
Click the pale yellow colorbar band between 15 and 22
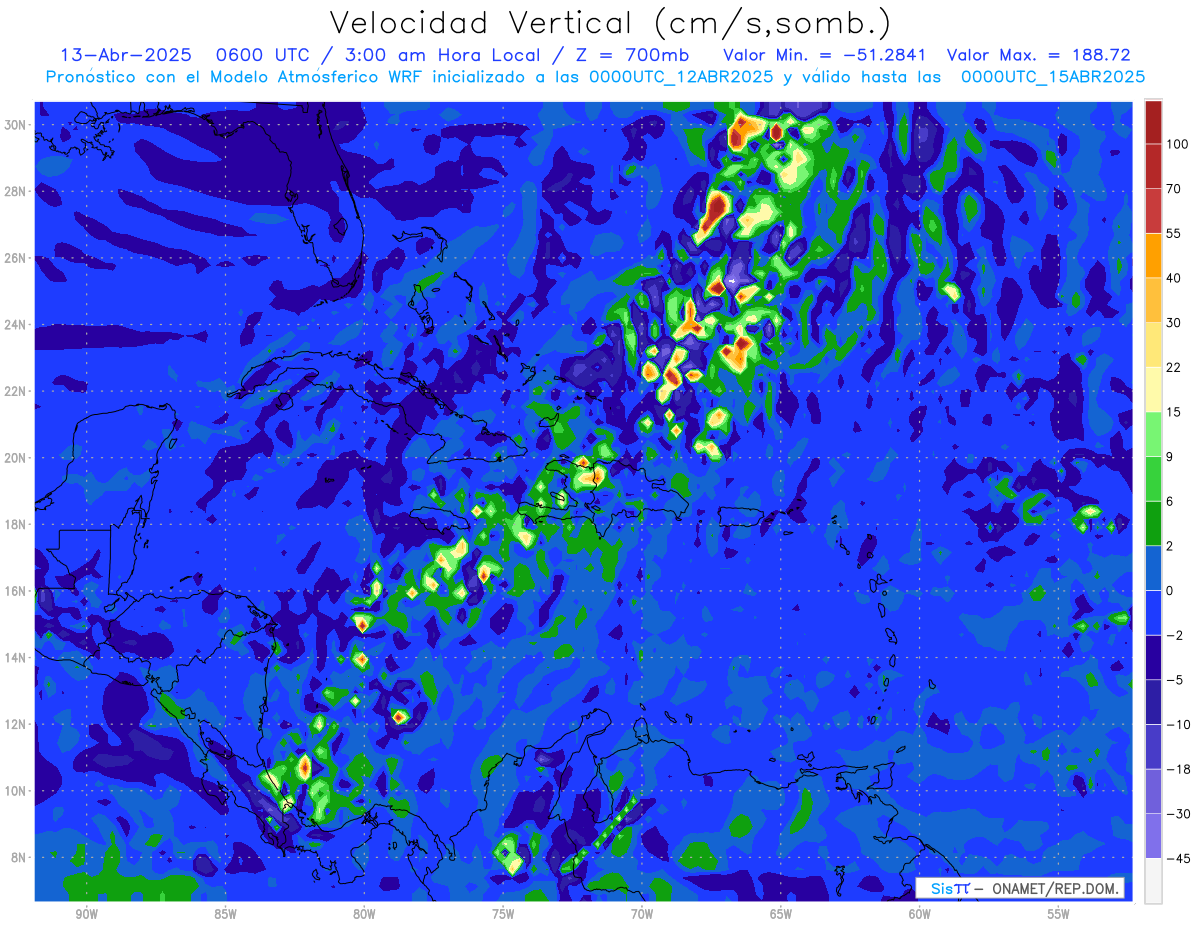[1153, 389]
